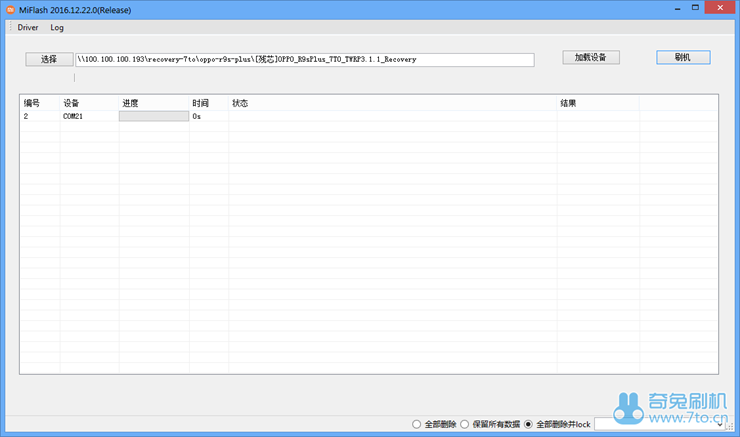Click the 结果 column header
The height and width of the screenshot is (437, 740).
point(598,103)
